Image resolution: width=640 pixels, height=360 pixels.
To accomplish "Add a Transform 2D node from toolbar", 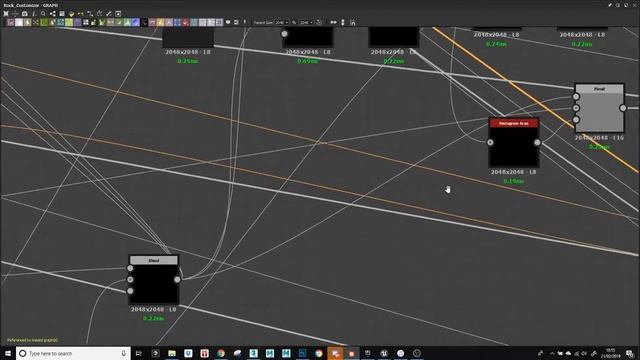I will point(177,22).
